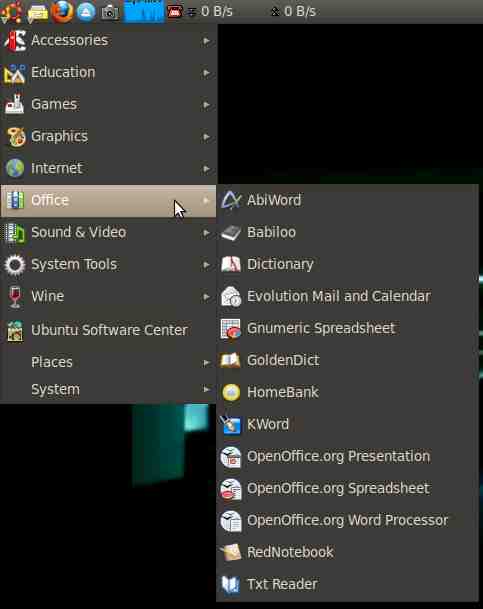483x609 pixels.
Task: Expand the Wine submenu arrow
Action: click(207, 297)
